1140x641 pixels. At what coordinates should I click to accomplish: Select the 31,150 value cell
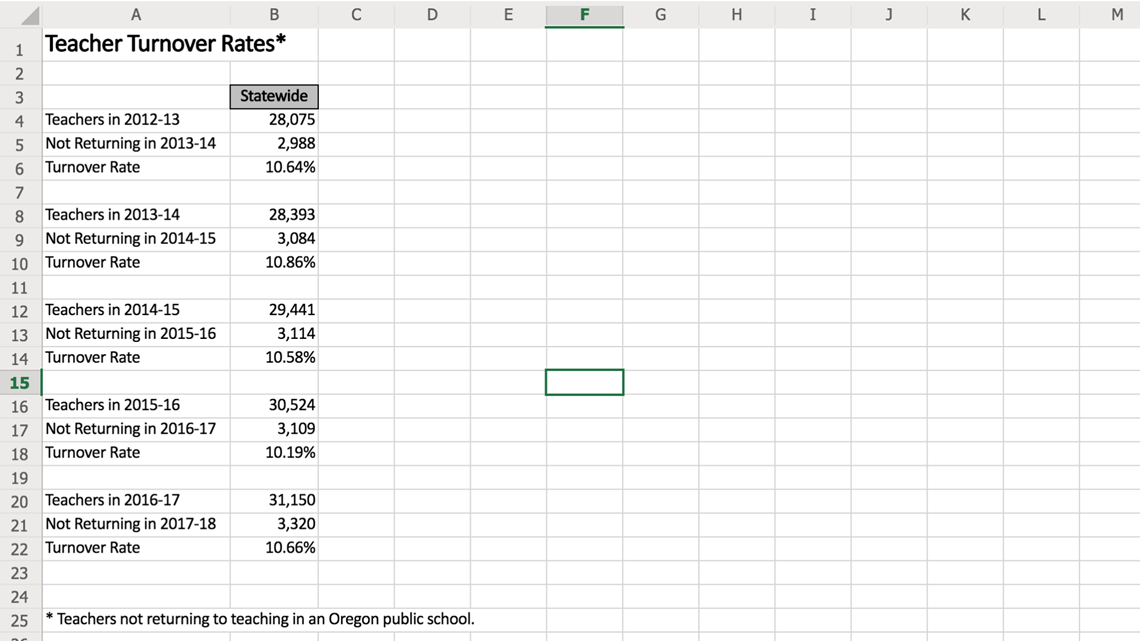(274, 501)
